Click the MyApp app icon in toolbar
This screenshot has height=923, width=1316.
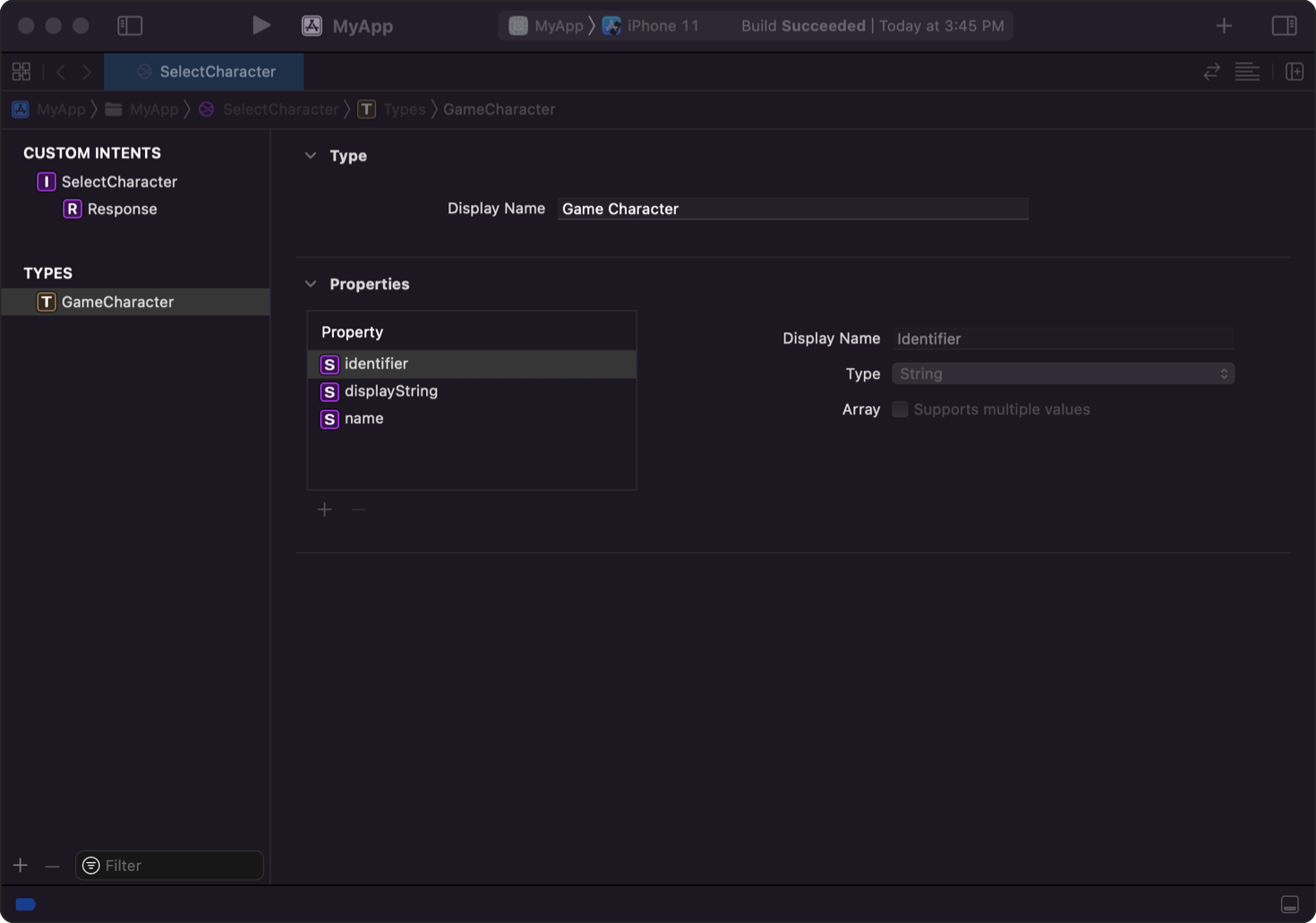click(x=312, y=26)
